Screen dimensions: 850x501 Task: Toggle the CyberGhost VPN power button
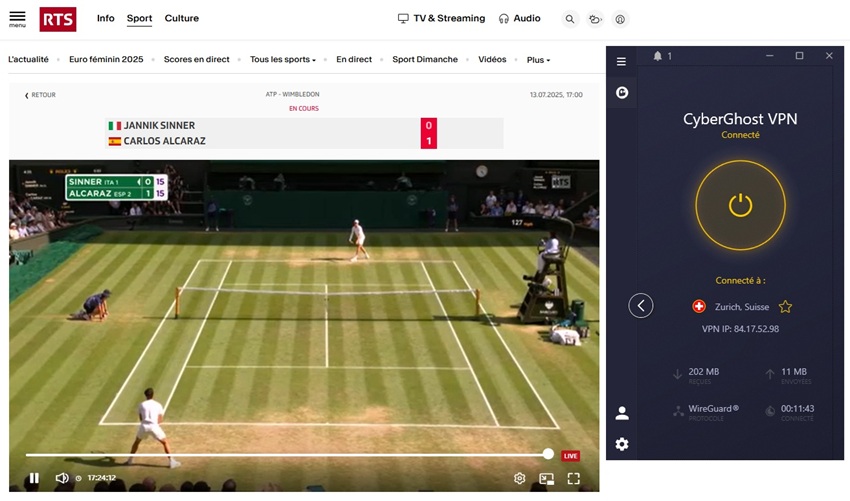(740, 205)
